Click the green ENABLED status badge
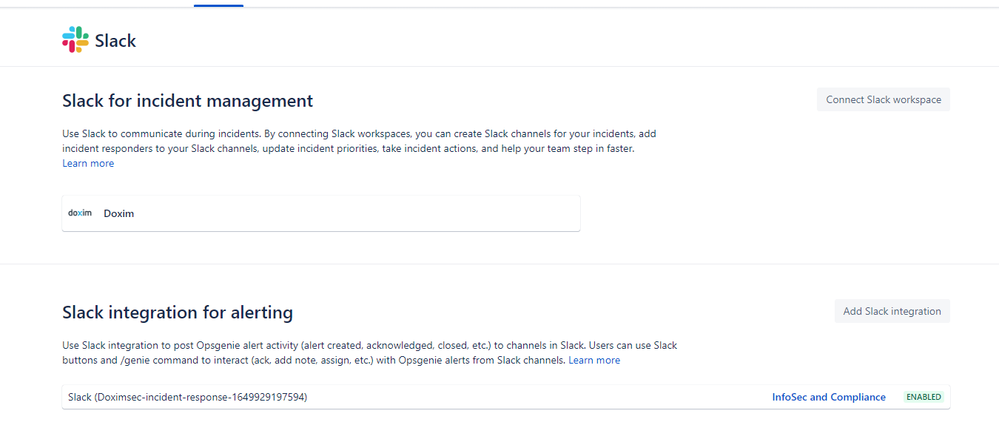 pos(923,397)
